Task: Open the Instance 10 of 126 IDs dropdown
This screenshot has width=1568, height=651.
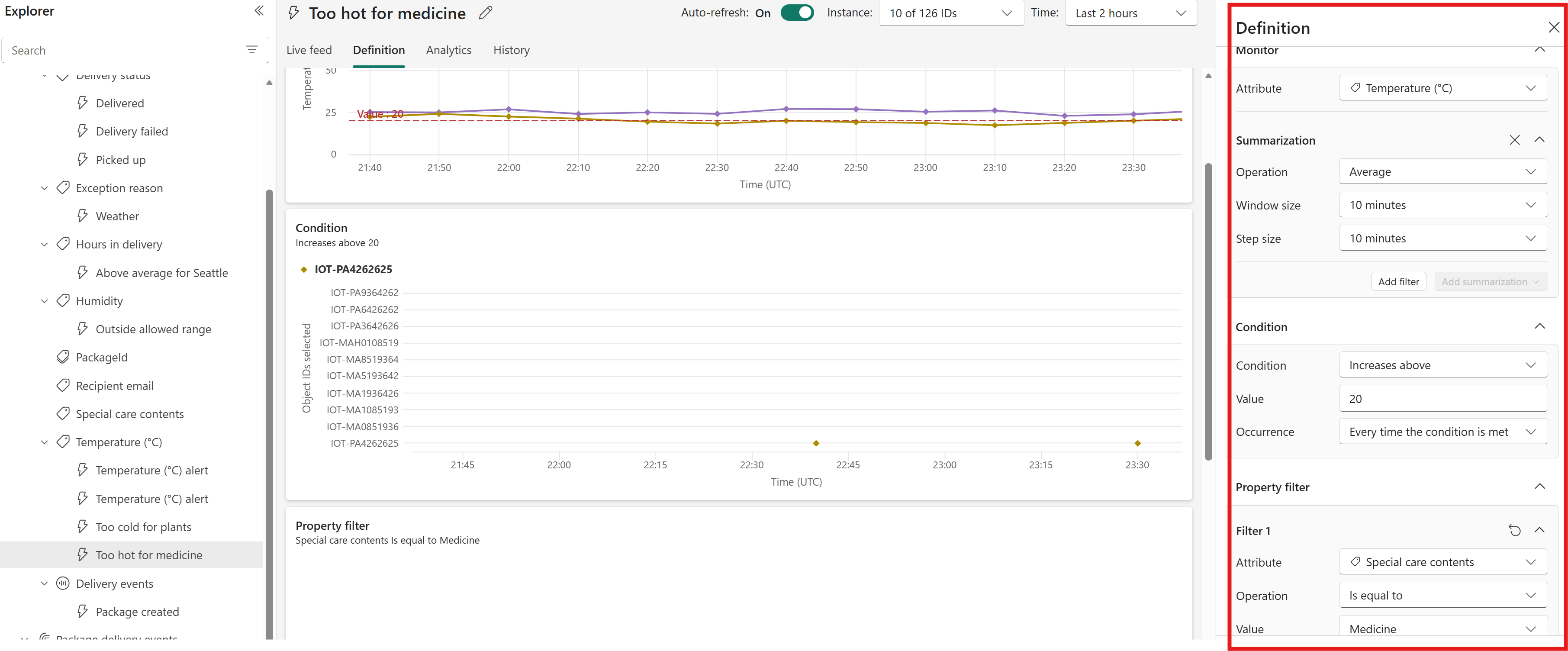Action: click(951, 13)
